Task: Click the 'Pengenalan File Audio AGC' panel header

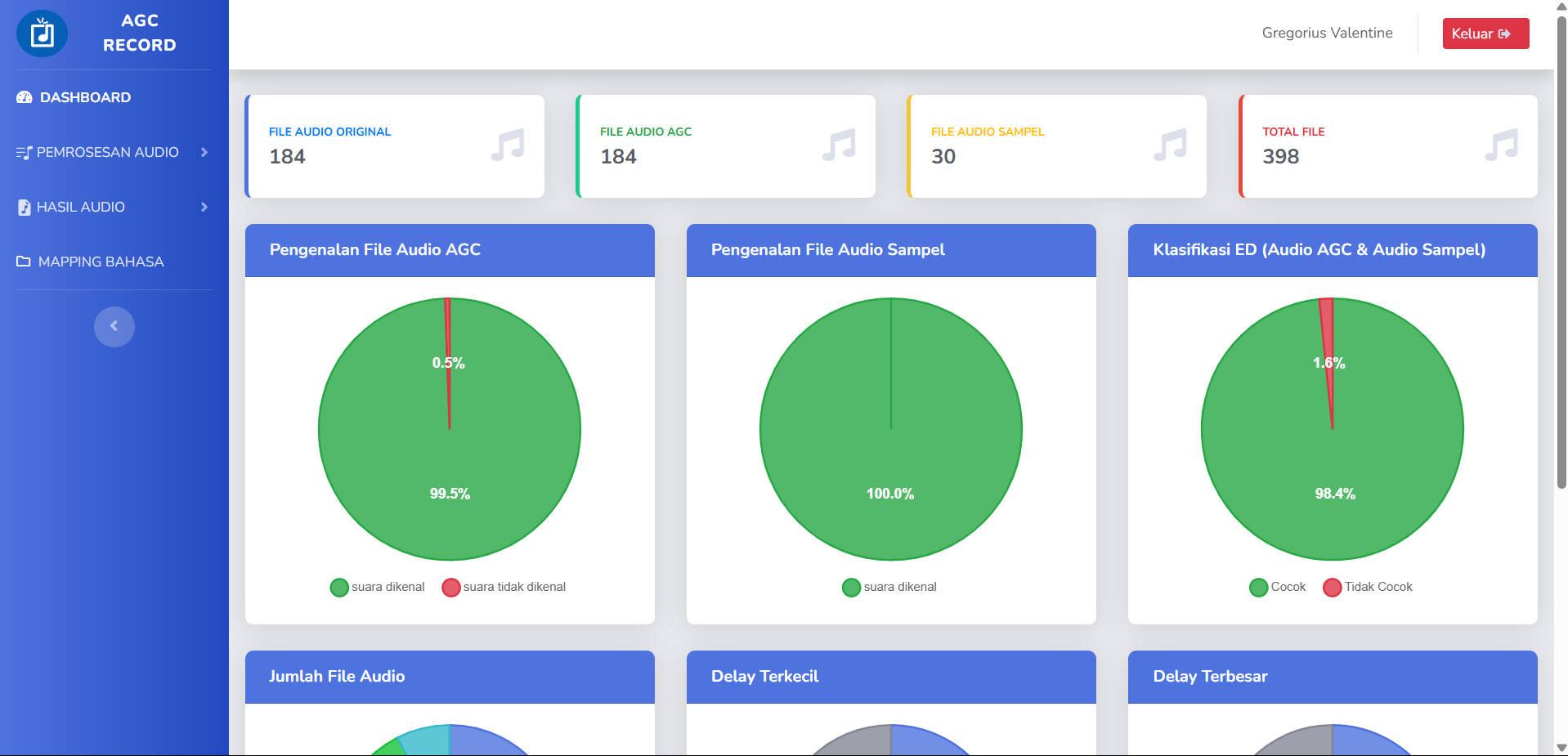Action: 450,250
